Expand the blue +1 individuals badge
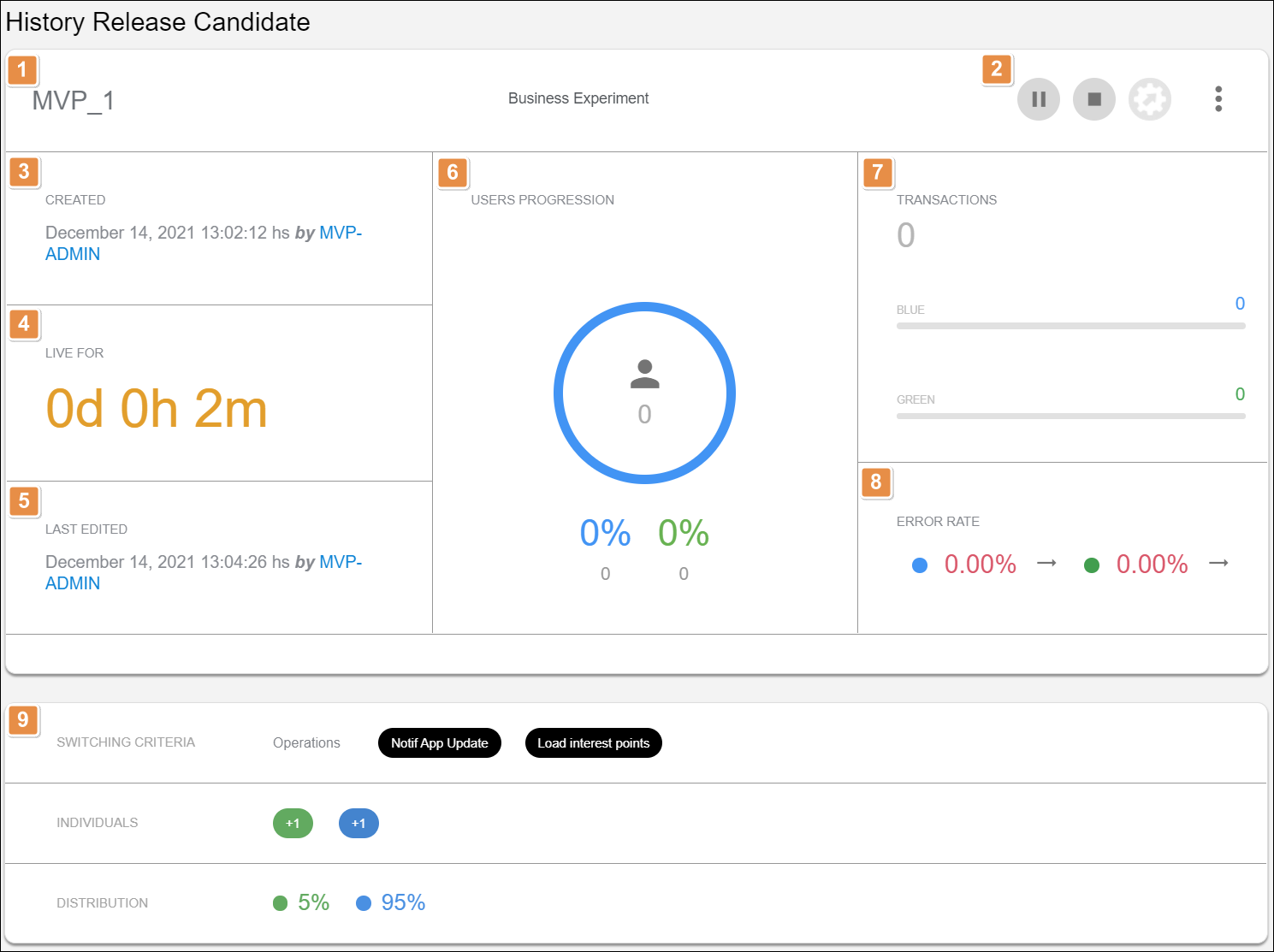 (358, 824)
